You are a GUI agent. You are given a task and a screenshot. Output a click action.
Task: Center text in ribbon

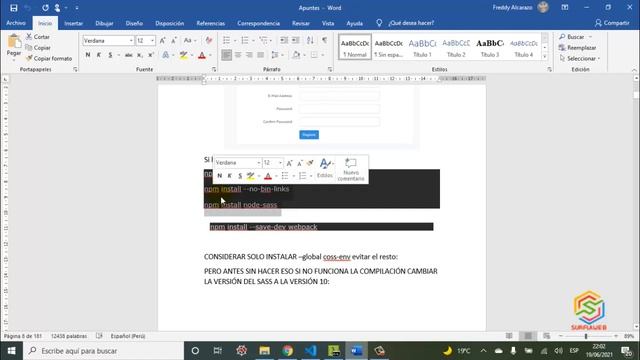(x=238, y=55)
